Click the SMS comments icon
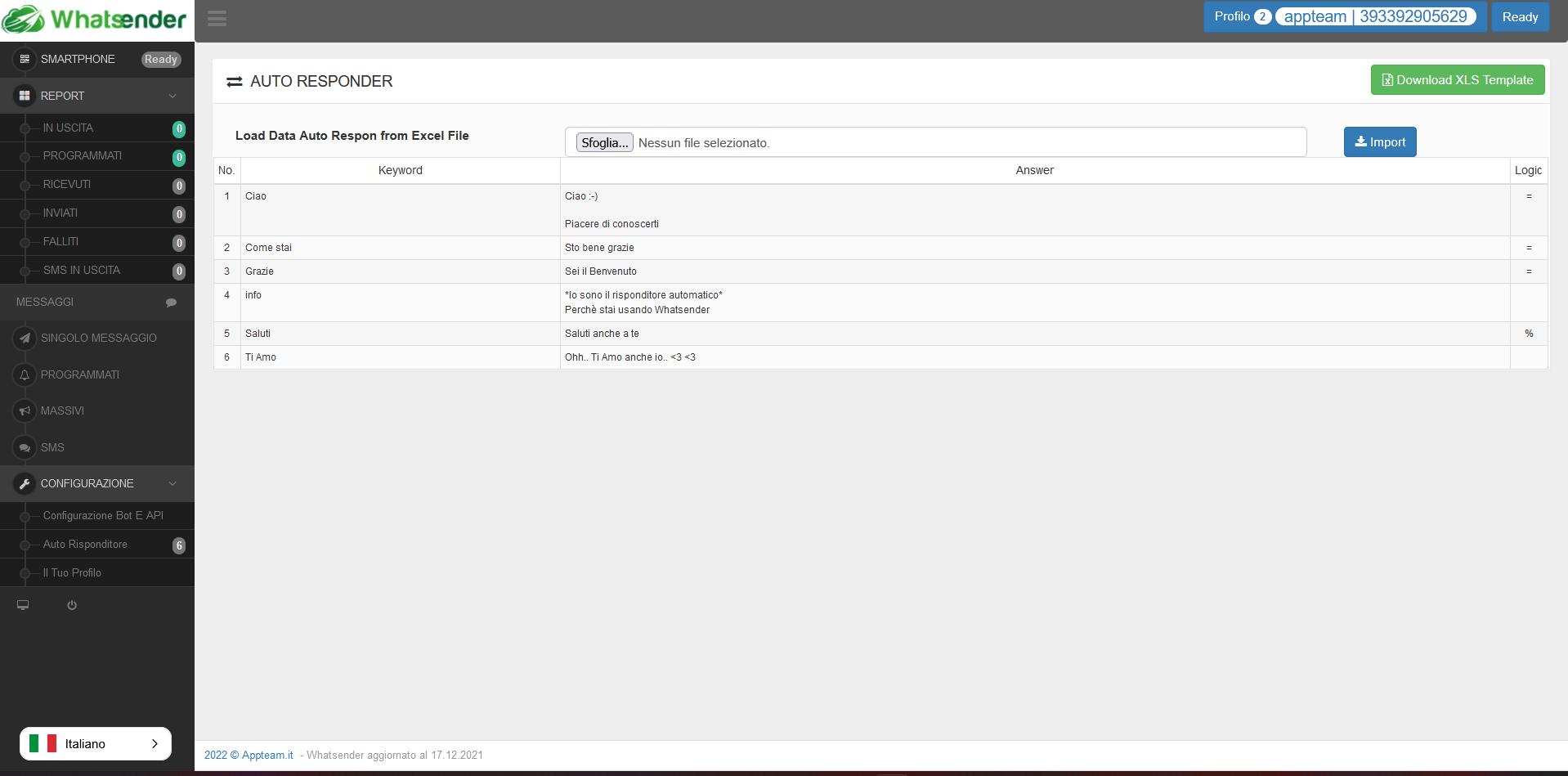 [25, 447]
